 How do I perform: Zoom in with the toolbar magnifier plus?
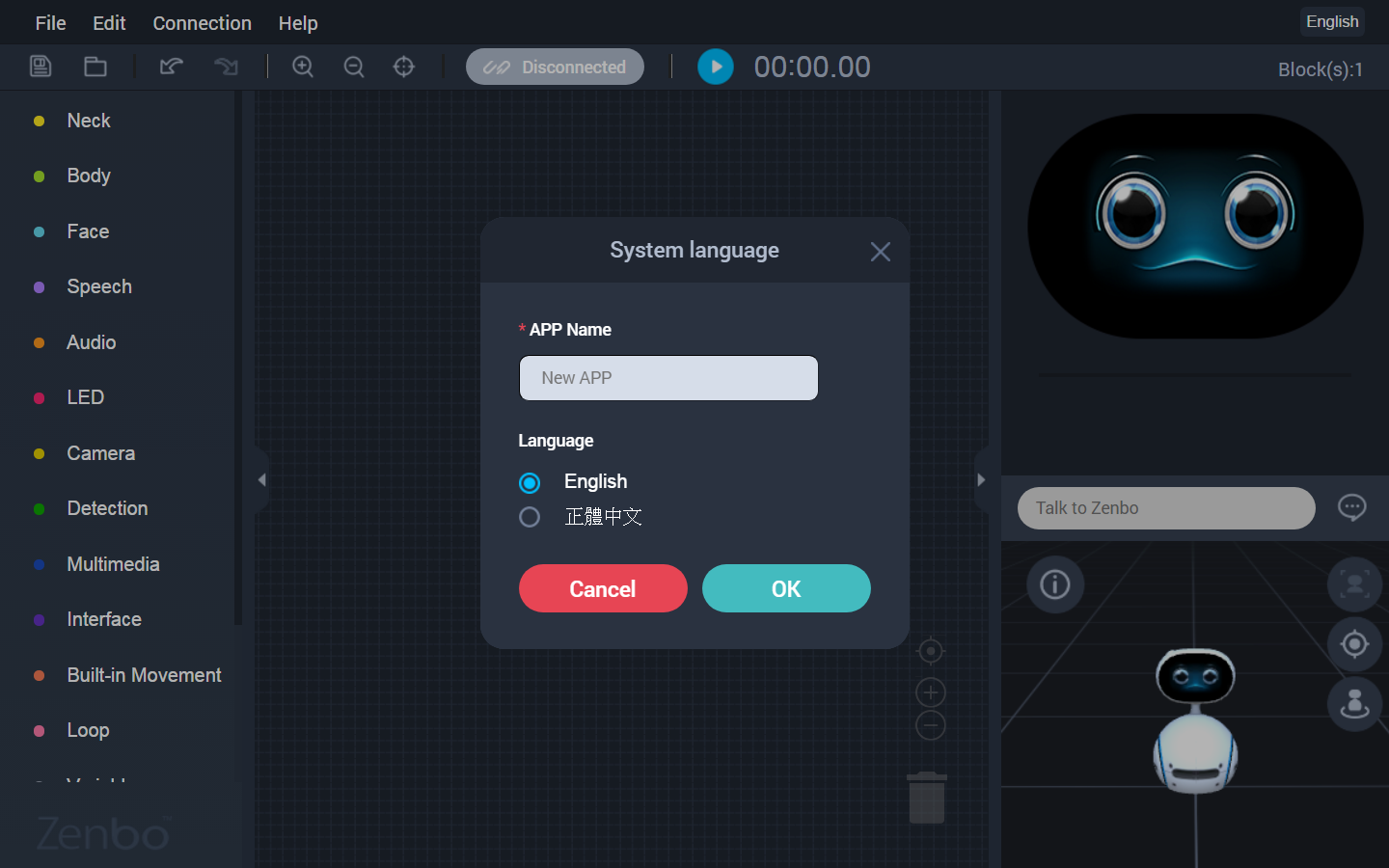click(303, 67)
